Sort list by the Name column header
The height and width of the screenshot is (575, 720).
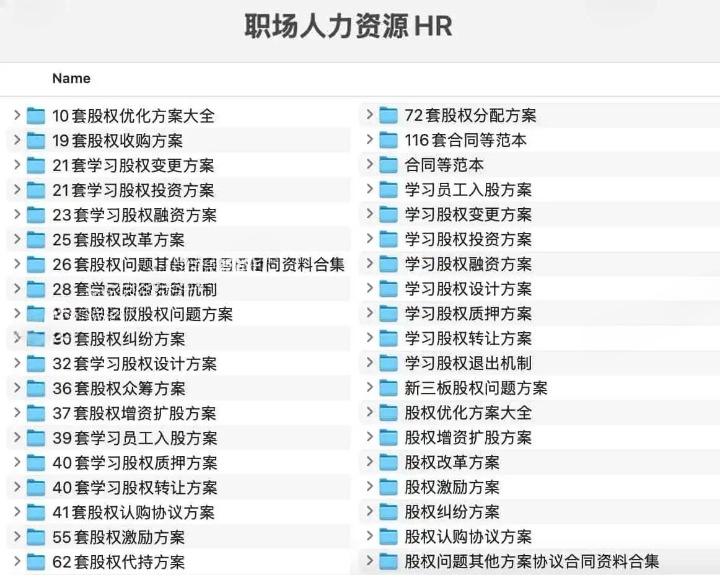(71, 78)
